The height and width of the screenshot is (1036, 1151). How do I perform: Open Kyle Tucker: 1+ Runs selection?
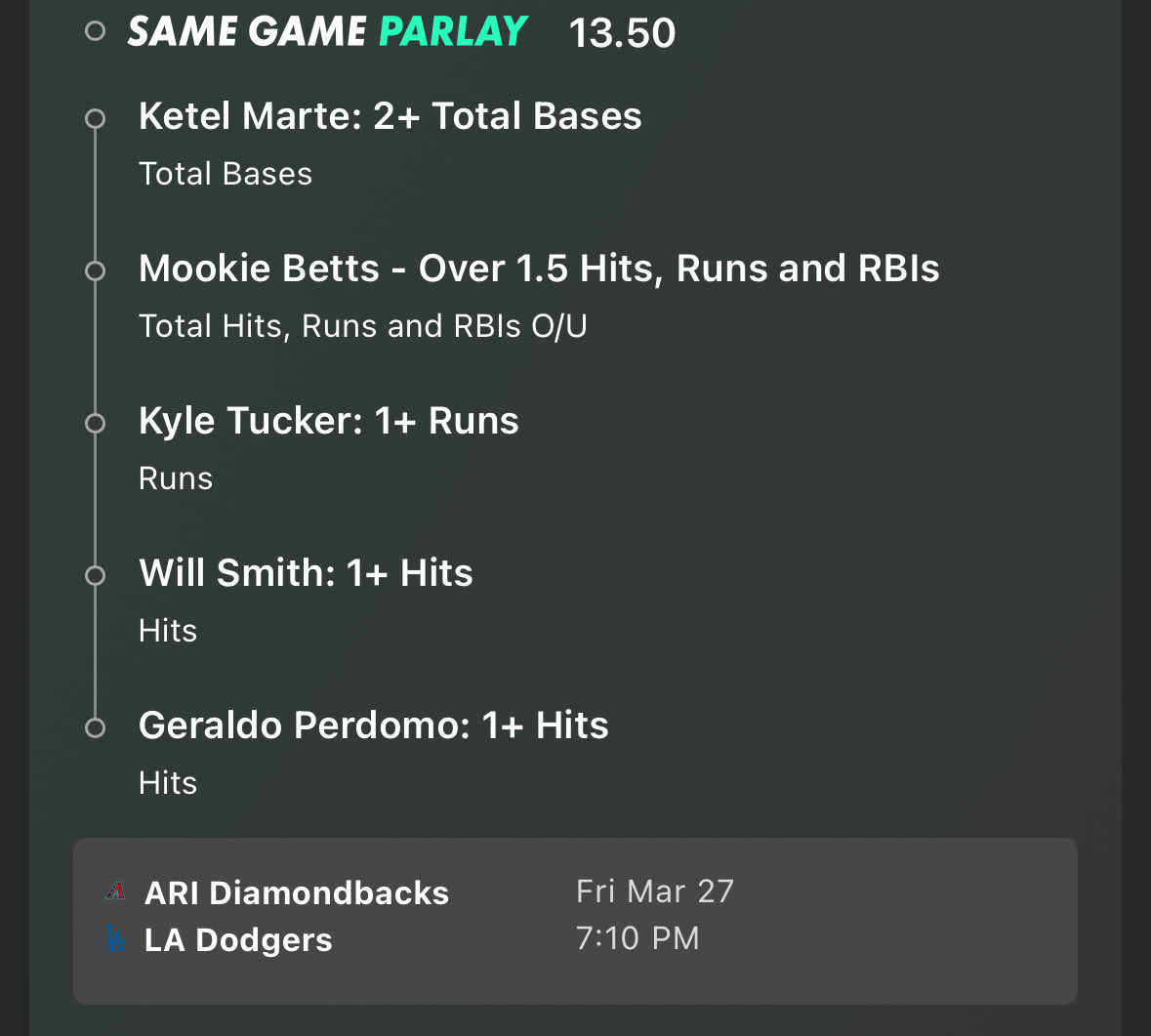point(328,421)
